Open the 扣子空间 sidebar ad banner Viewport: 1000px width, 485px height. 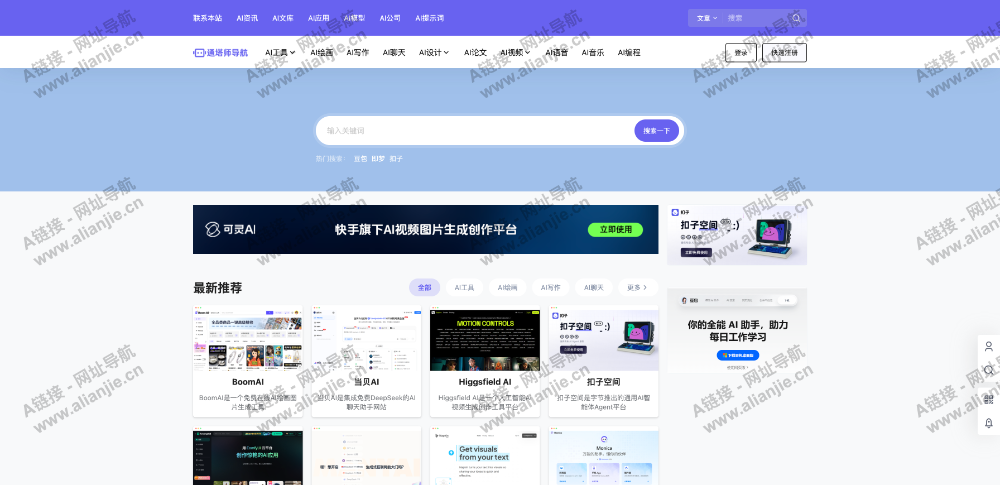tap(737, 235)
